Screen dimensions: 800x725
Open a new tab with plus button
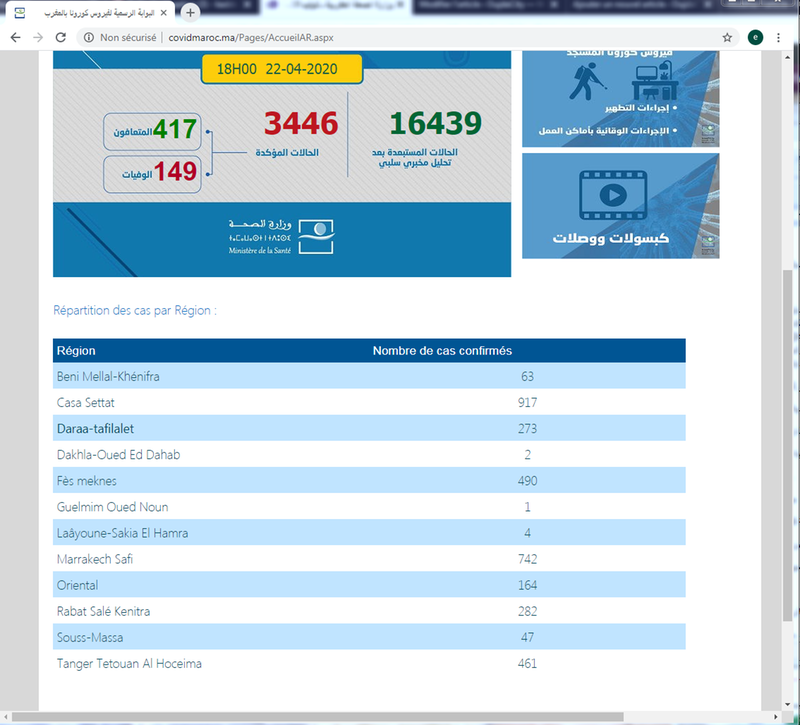pyautogui.click(x=190, y=12)
